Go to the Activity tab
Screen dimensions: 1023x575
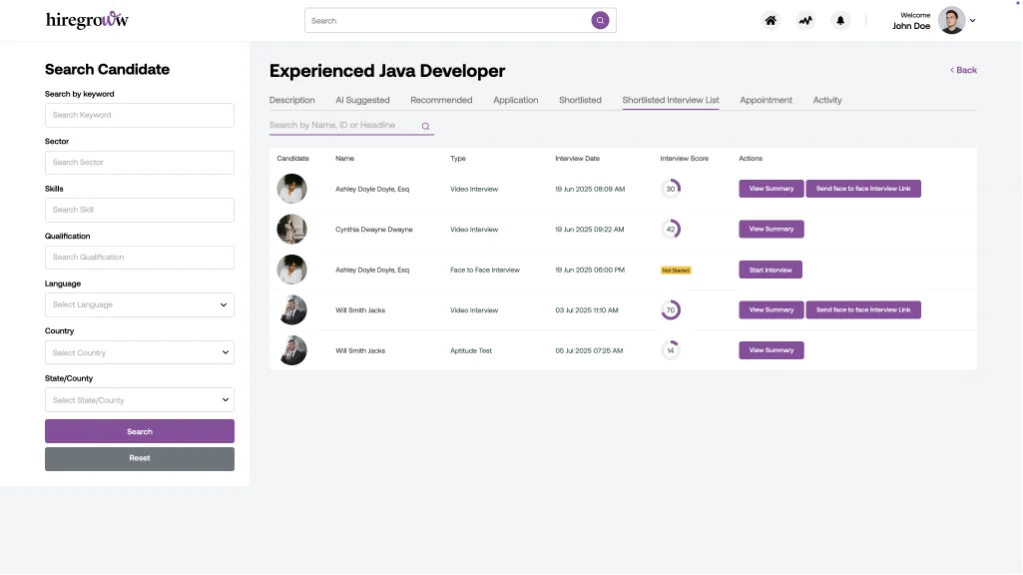coord(827,100)
